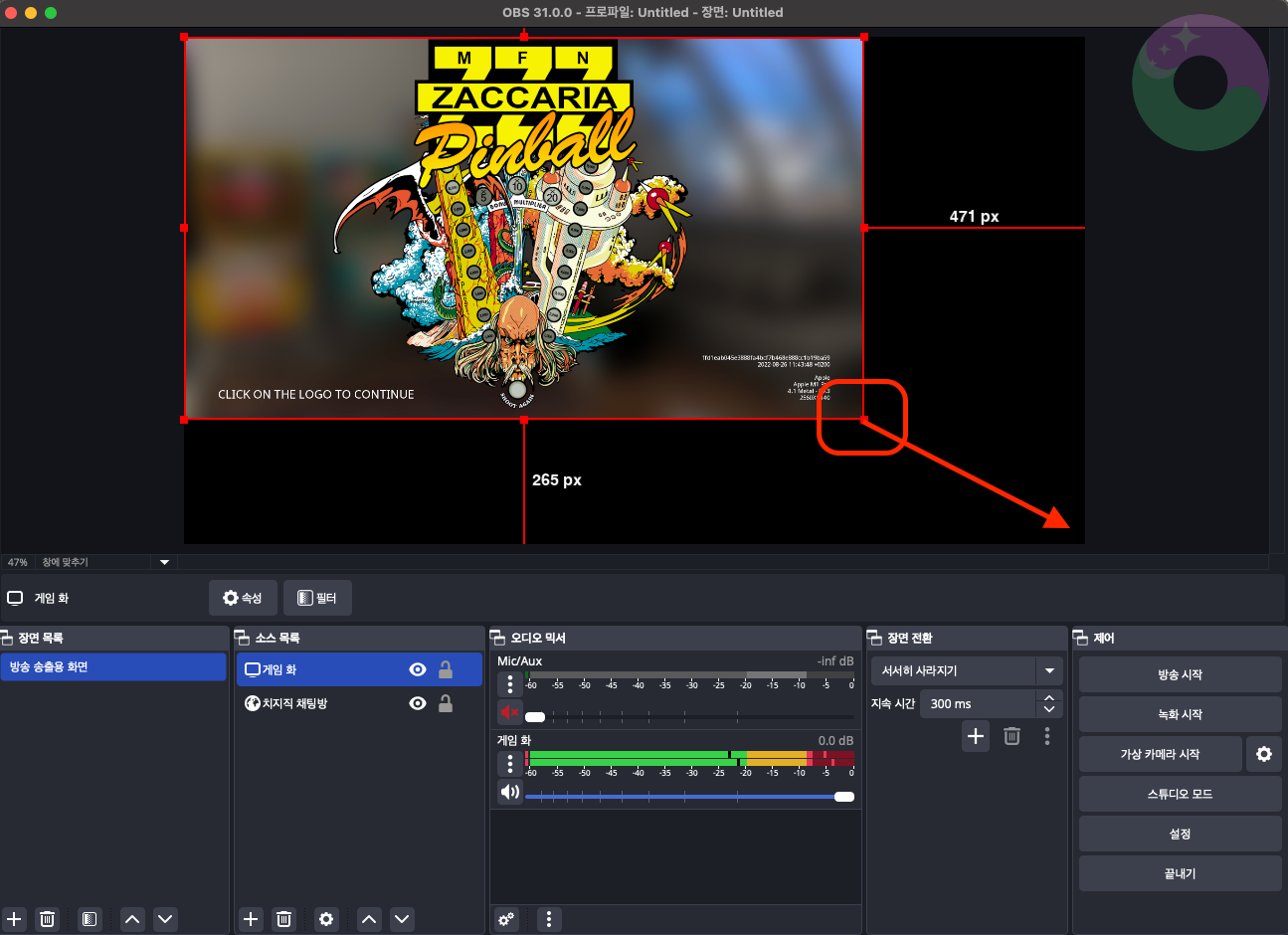Viewport: 1288px width, 935px height.
Task: Add a transition with the plus icon
Action: click(x=976, y=736)
